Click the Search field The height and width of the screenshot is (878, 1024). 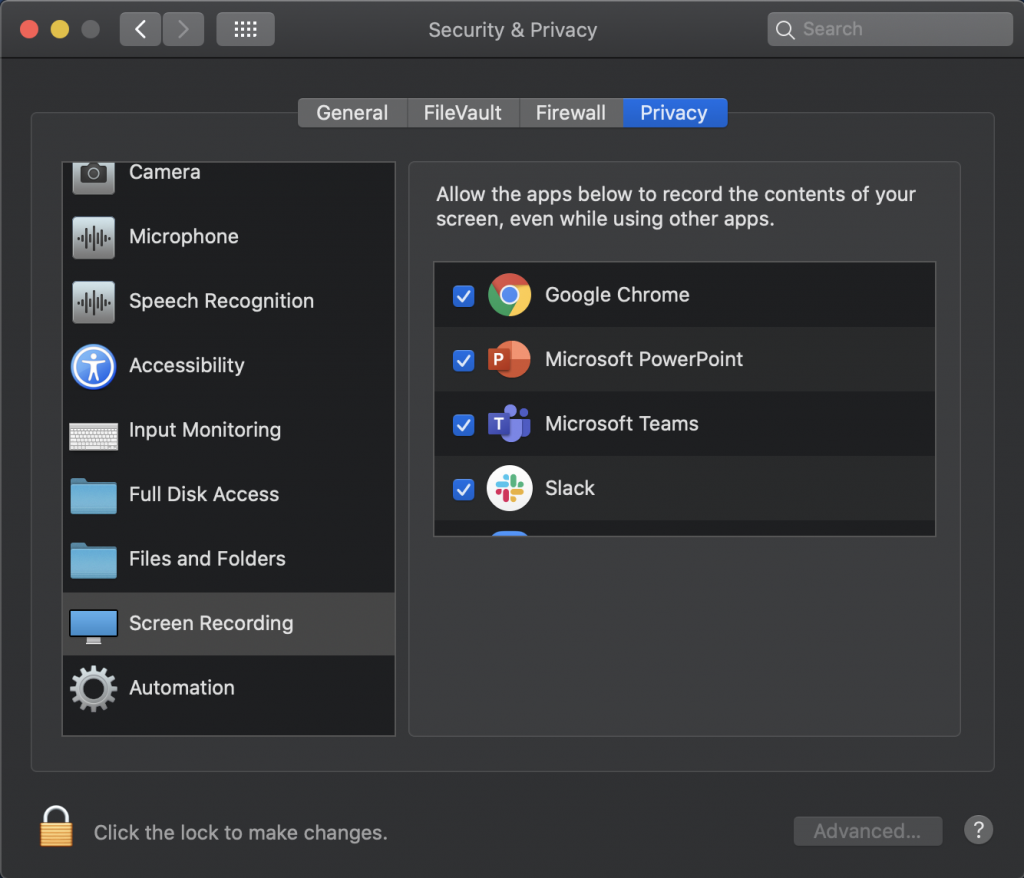[890, 29]
